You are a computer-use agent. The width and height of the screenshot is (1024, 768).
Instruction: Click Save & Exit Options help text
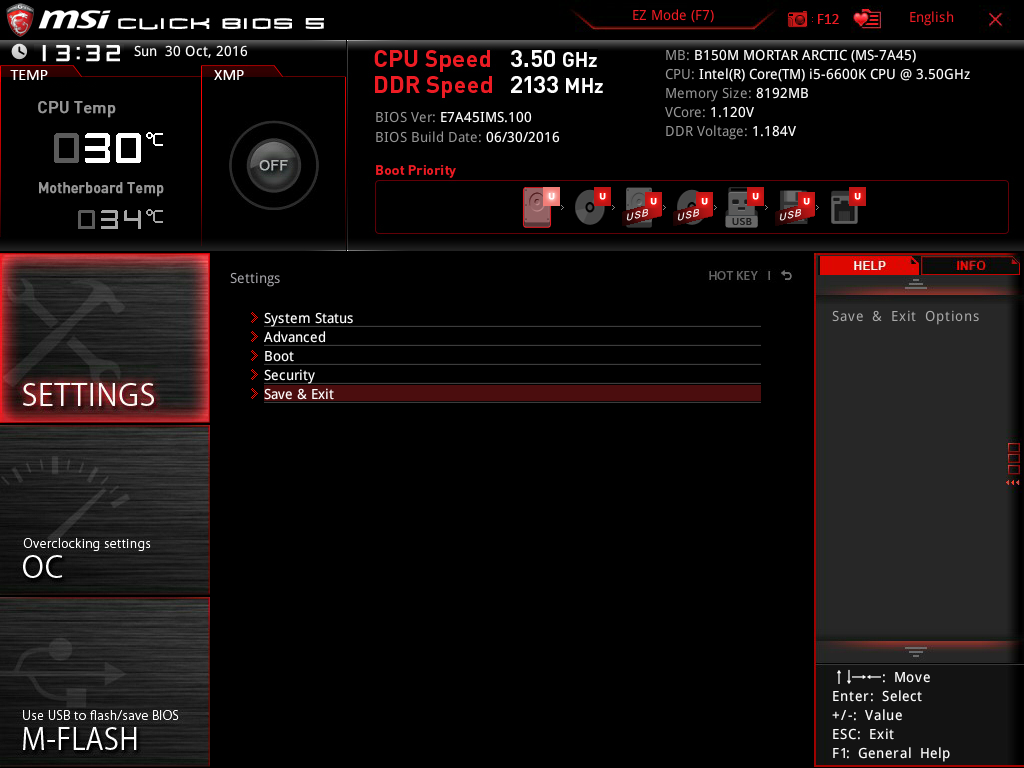(x=905, y=316)
